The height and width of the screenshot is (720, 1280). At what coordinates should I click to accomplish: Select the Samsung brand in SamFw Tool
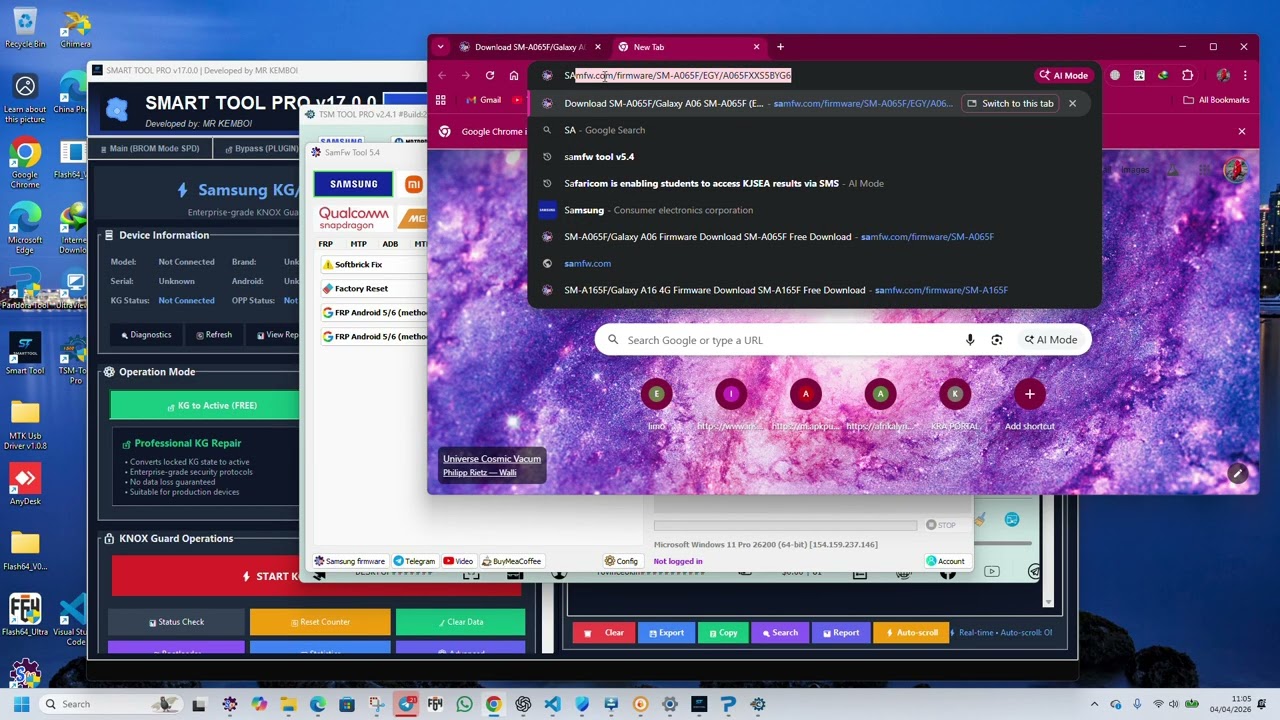click(354, 184)
